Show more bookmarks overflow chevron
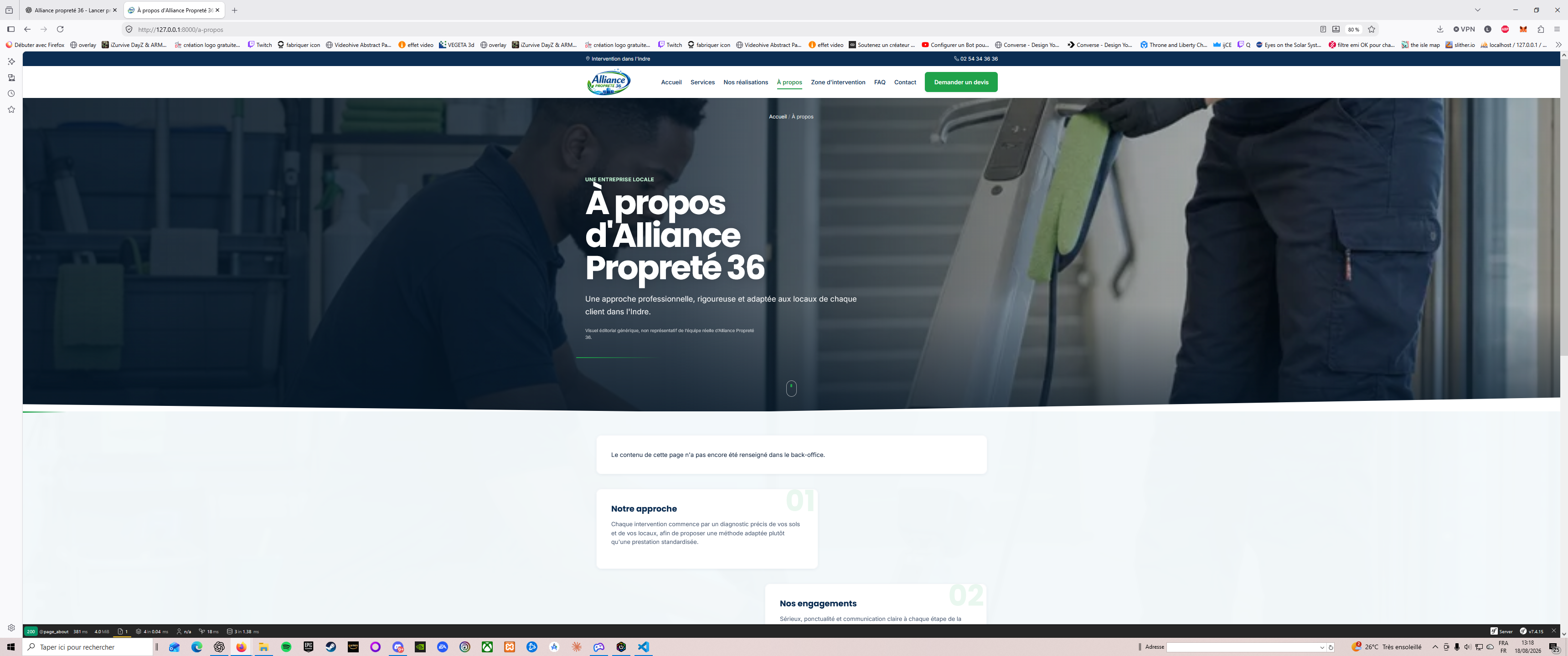 1558,45
